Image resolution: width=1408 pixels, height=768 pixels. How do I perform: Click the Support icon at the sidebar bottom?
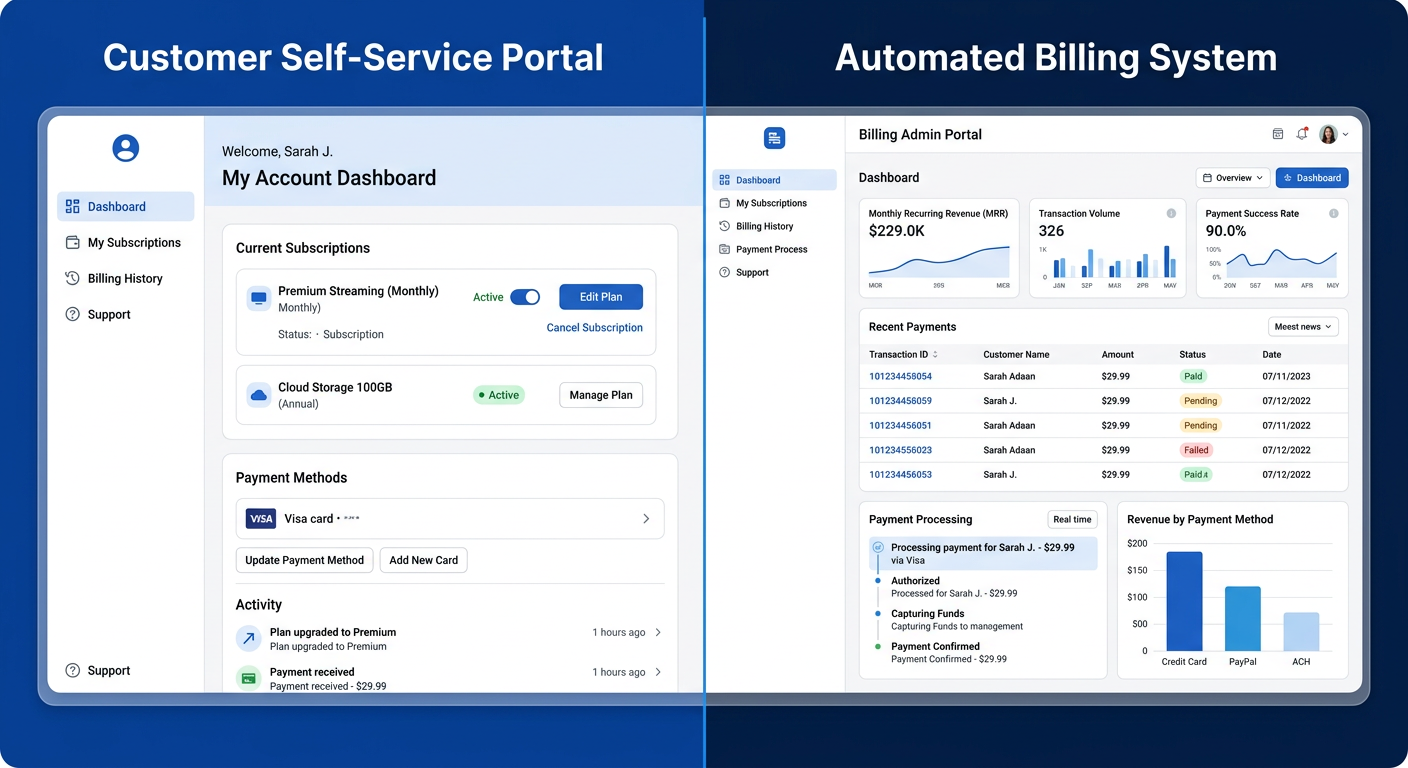71,670
